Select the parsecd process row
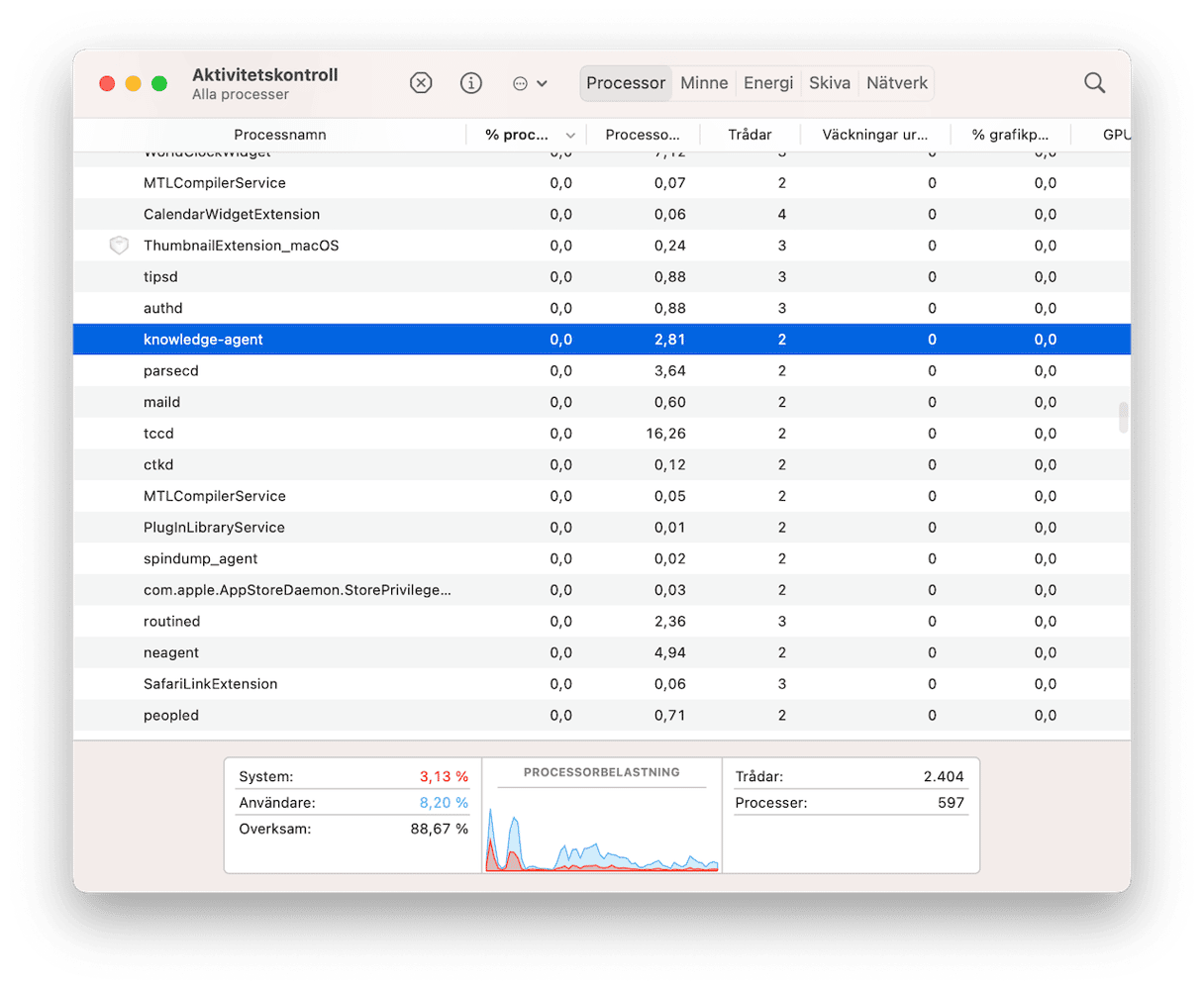 602,371
